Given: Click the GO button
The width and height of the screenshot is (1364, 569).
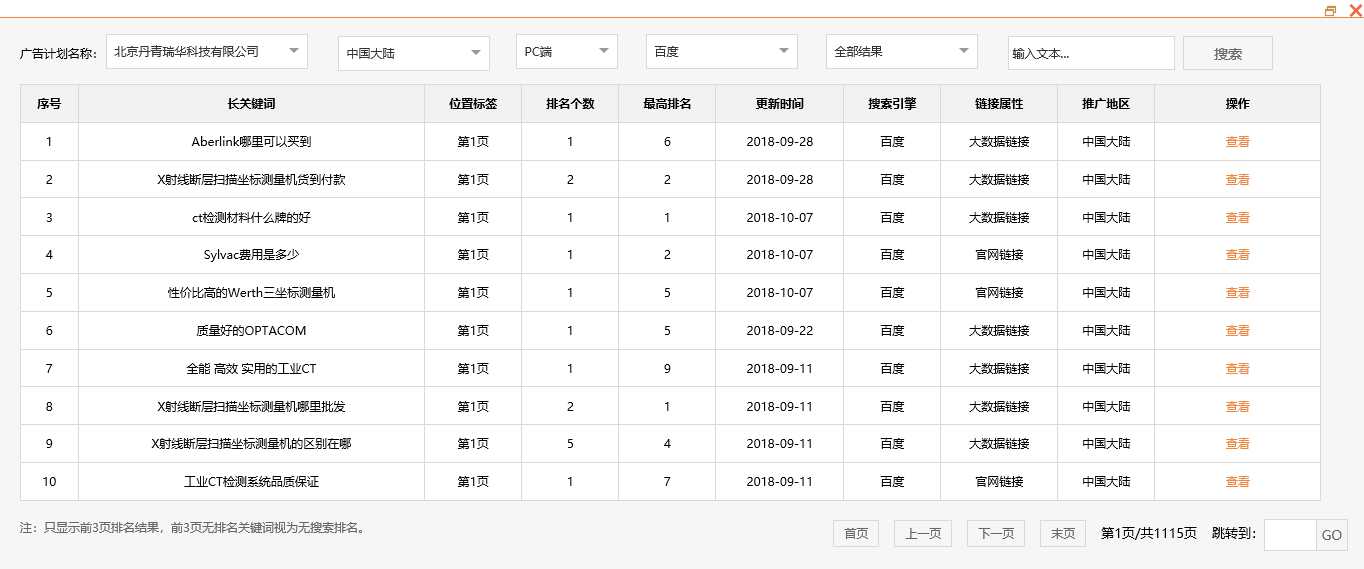Looking at the screenshot, I should click(1332, 535).
